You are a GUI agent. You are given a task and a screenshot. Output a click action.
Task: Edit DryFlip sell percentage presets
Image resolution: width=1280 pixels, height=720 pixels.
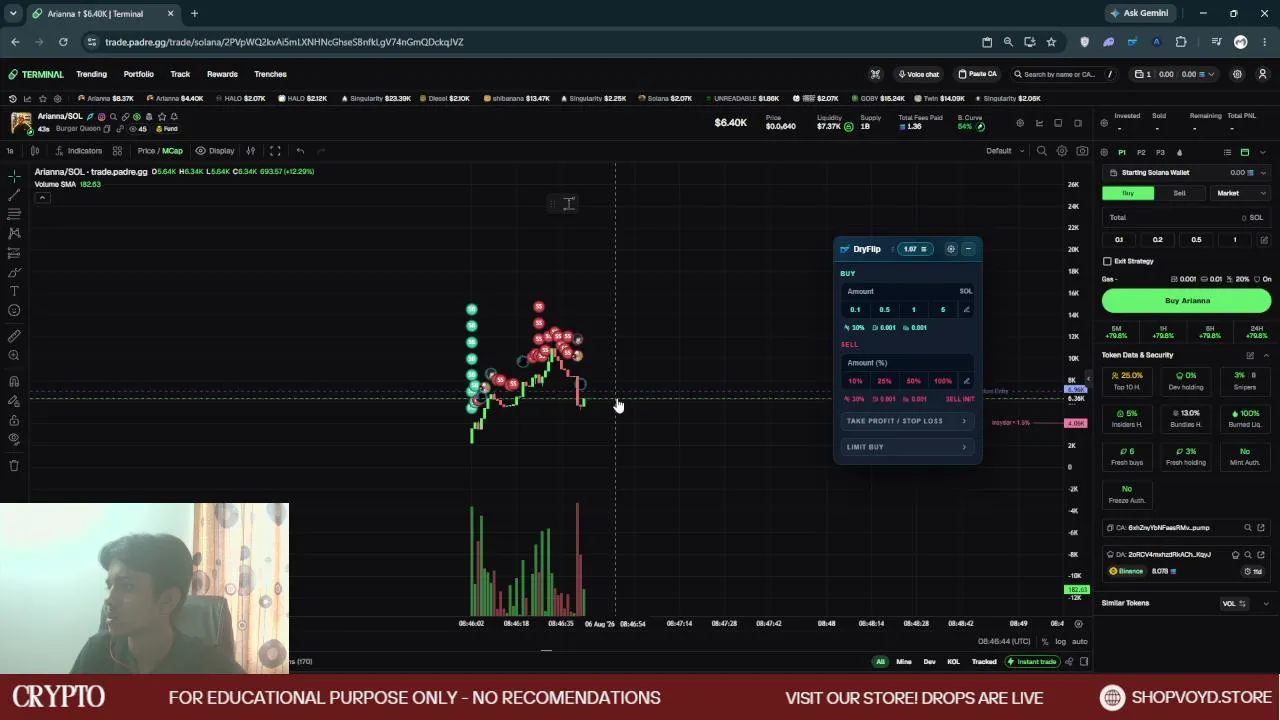tap(966, 381)
